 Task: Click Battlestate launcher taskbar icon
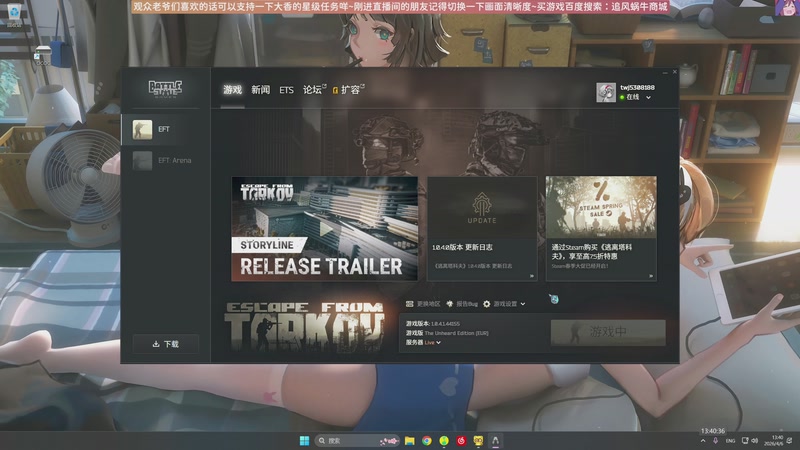pos(495,440)
